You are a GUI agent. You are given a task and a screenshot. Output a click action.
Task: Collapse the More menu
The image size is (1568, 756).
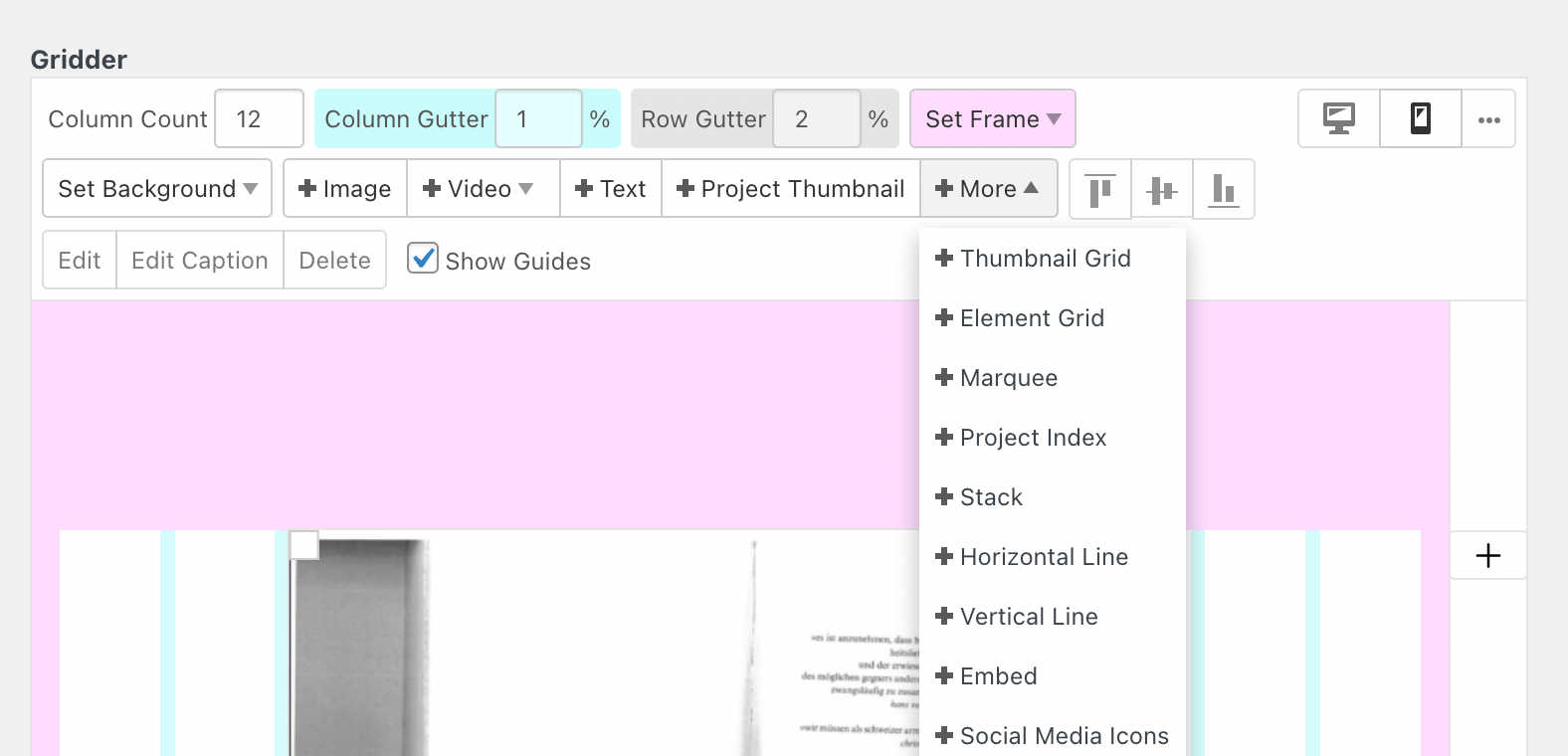[987, 189]
